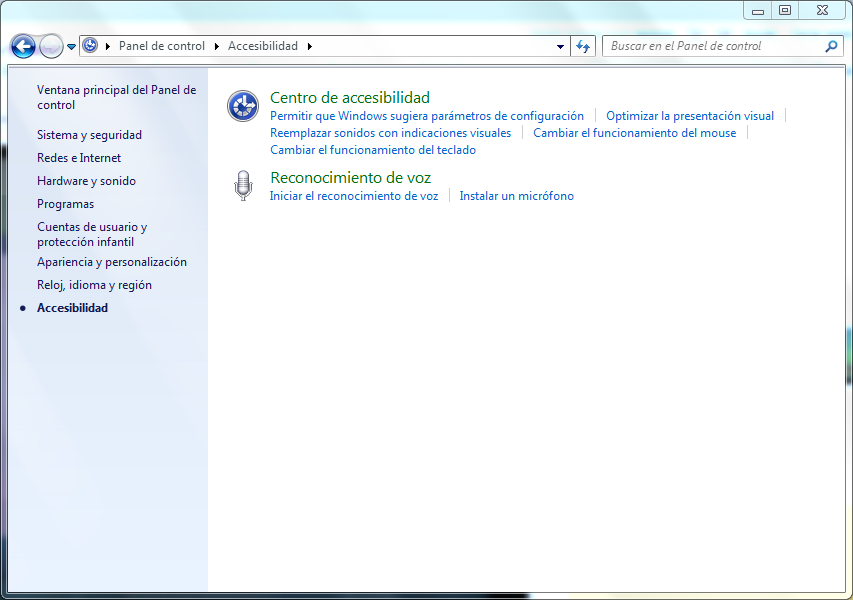Expand the arrow after Accesibilidad breadcrumb

pyautogui.click(x=310, y=46)
